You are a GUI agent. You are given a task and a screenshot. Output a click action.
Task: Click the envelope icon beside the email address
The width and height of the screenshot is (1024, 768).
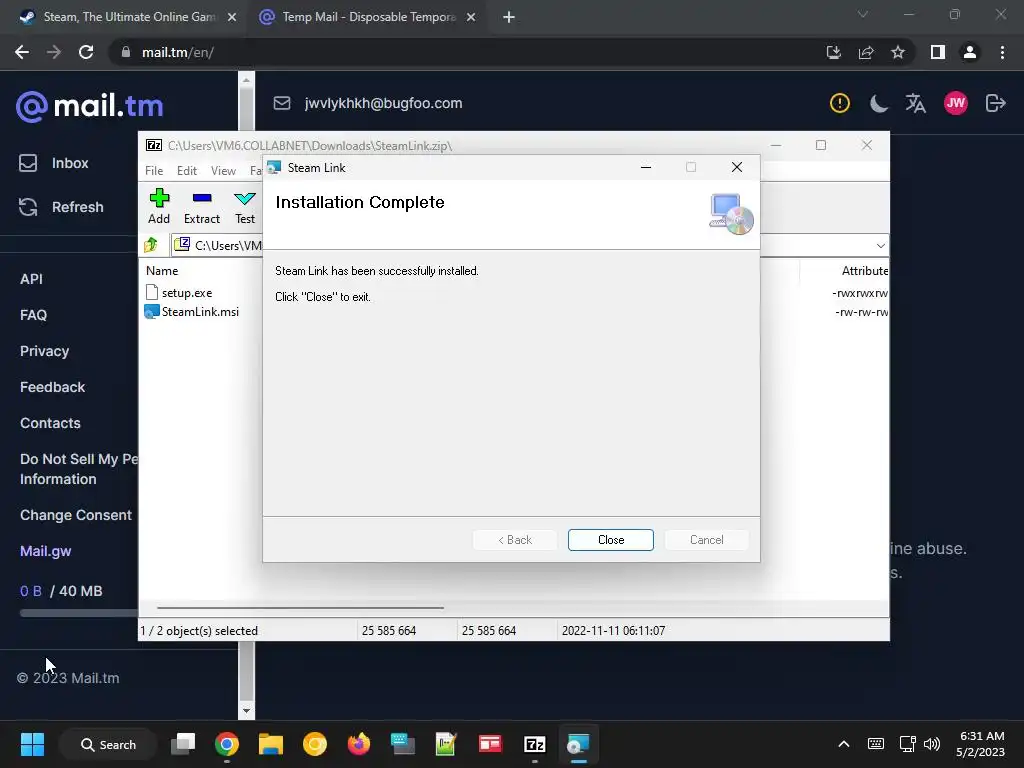pos(282,103)
